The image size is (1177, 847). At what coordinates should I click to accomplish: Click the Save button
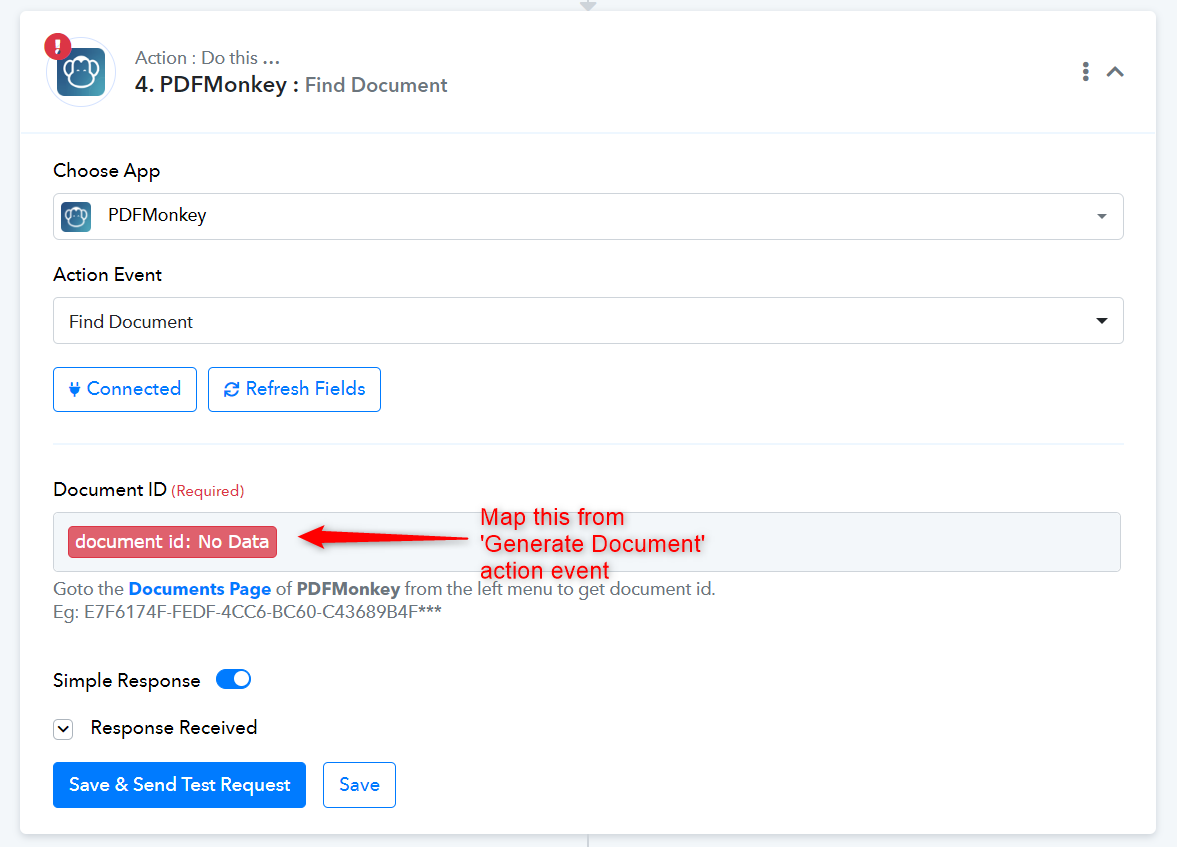pos(359,785)
